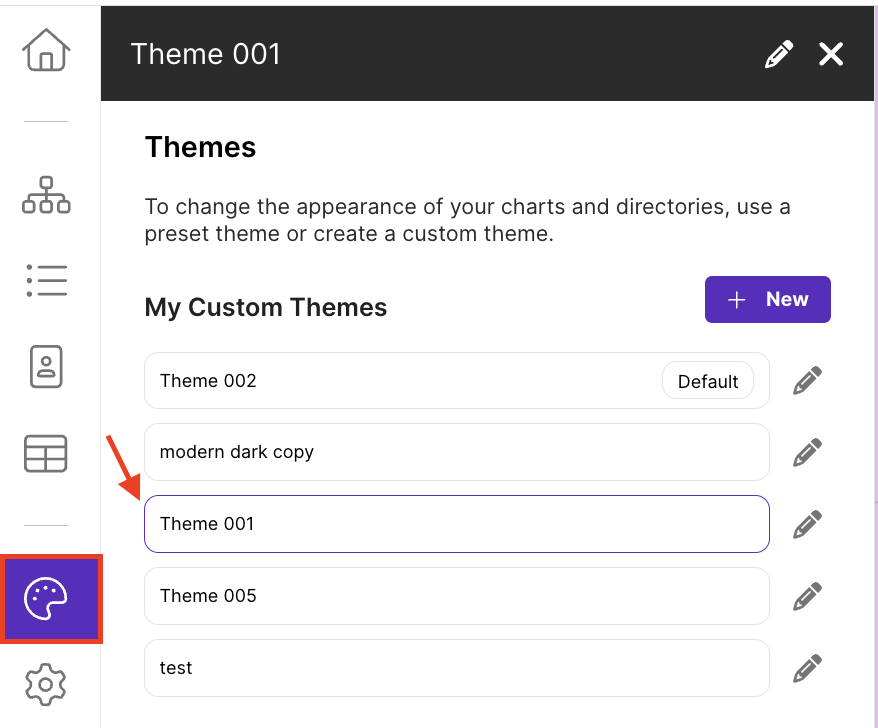Viewport: 878px width, 728px height.
Task: Create a new custom theme
Action: click(x=768, y=300)
